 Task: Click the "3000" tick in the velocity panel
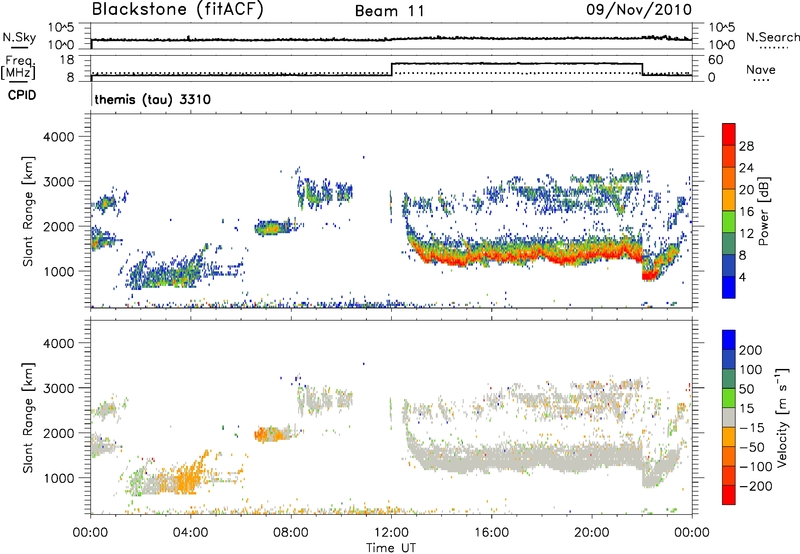coord(58,388)
